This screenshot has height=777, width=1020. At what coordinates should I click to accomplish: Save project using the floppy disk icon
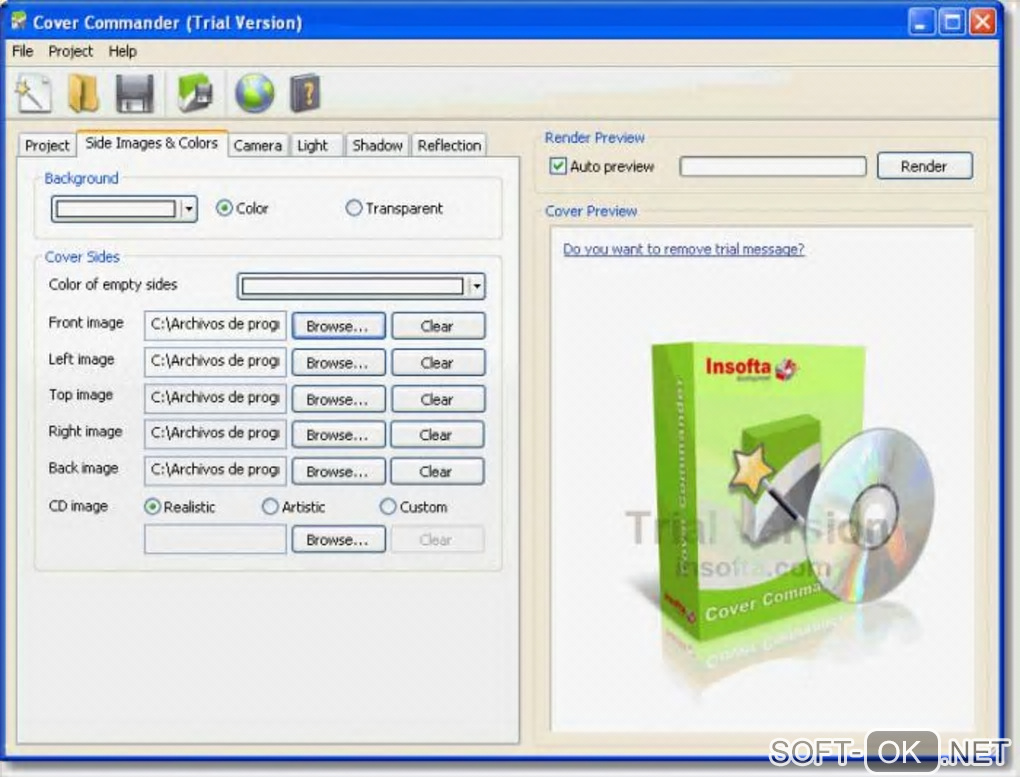tap(135, 94)
